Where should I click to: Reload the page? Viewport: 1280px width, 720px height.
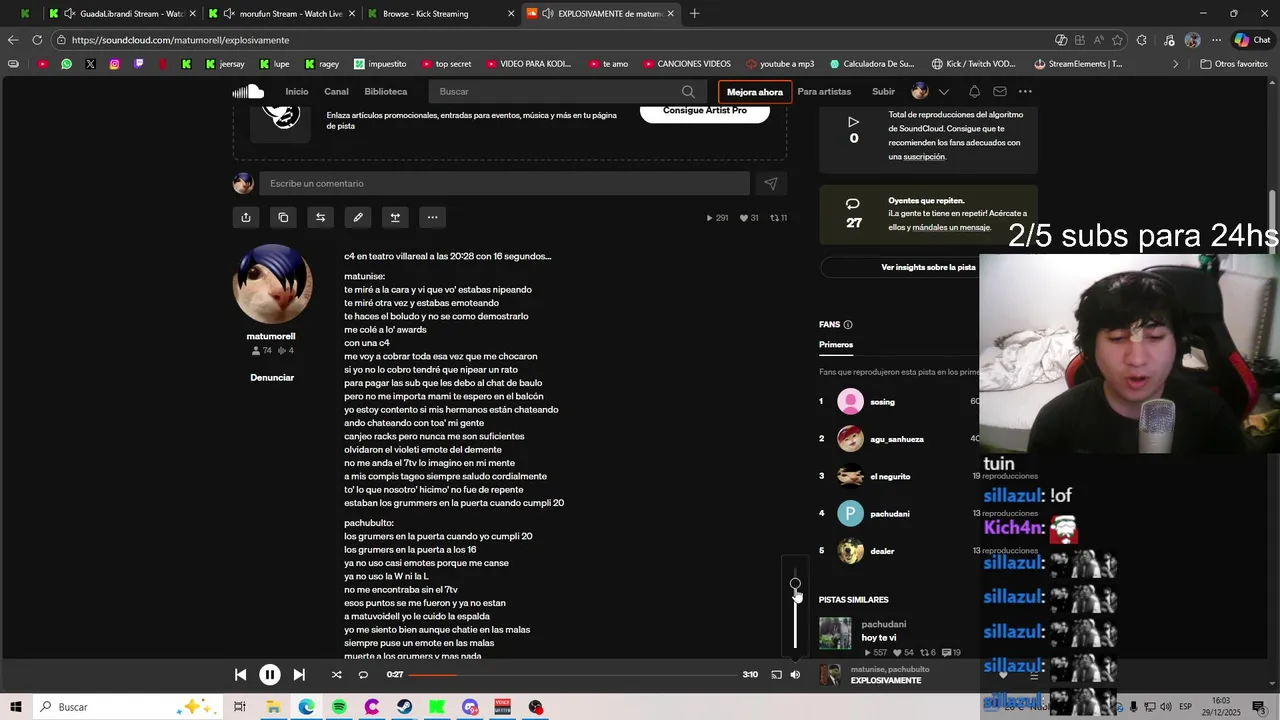pyautogui.click(x=37, y=40)
